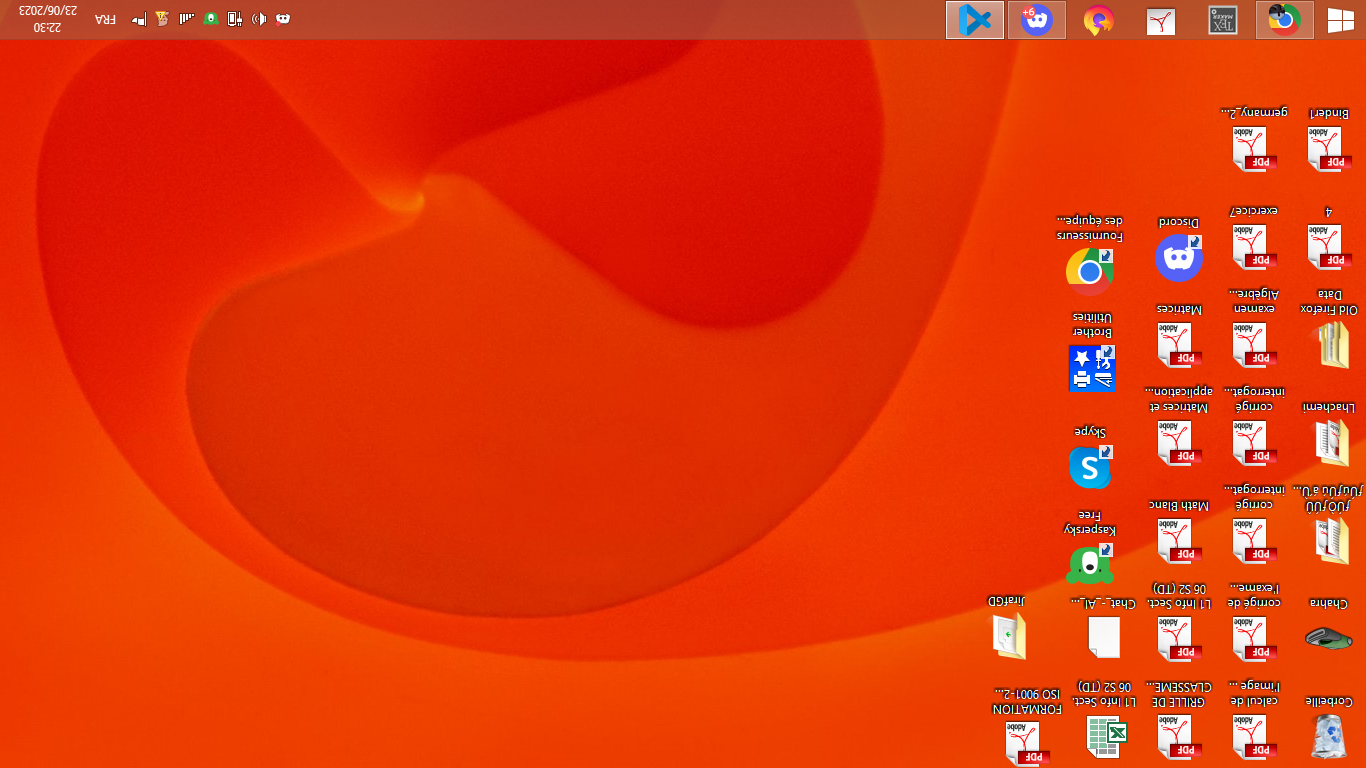
Task: Open Adobe Reader from the taskbar
Action: [1161, 20]
